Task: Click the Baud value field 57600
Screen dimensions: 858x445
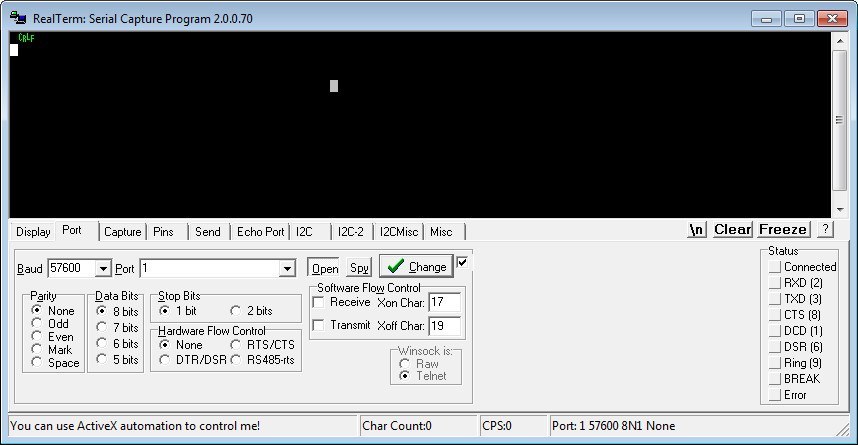Action: (72, 268)
